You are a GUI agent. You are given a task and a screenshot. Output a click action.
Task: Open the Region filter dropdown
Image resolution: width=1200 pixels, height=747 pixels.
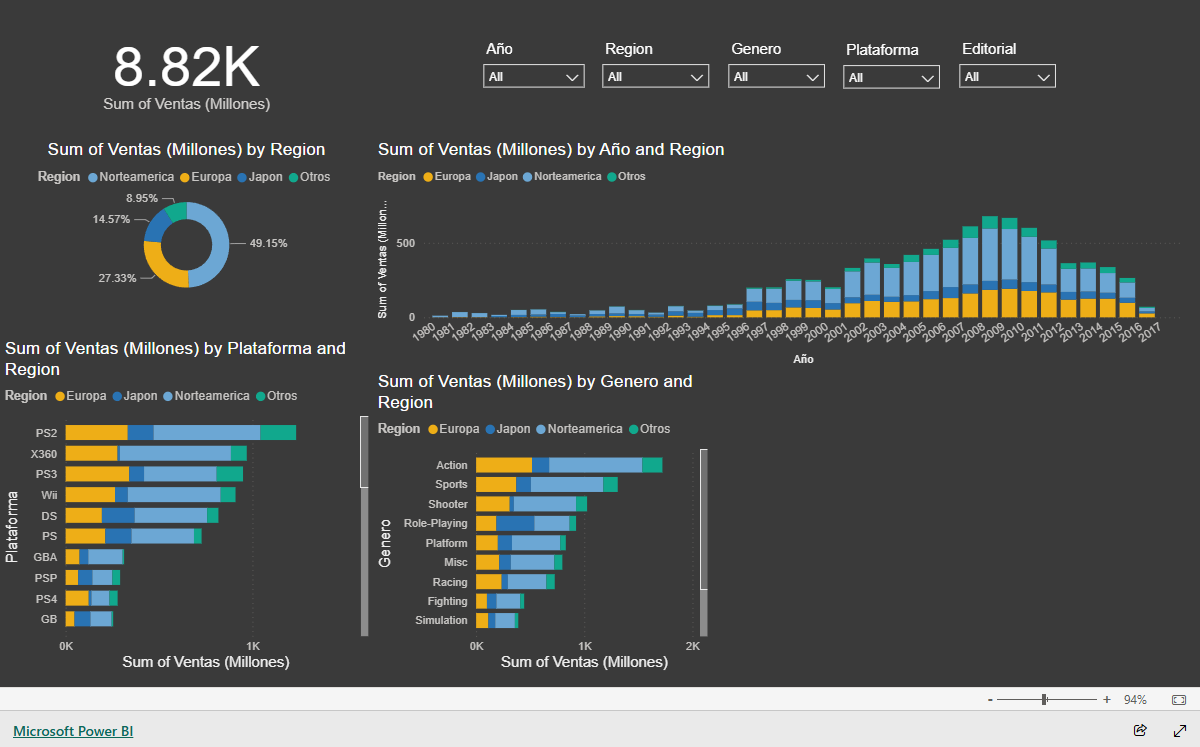655,76
